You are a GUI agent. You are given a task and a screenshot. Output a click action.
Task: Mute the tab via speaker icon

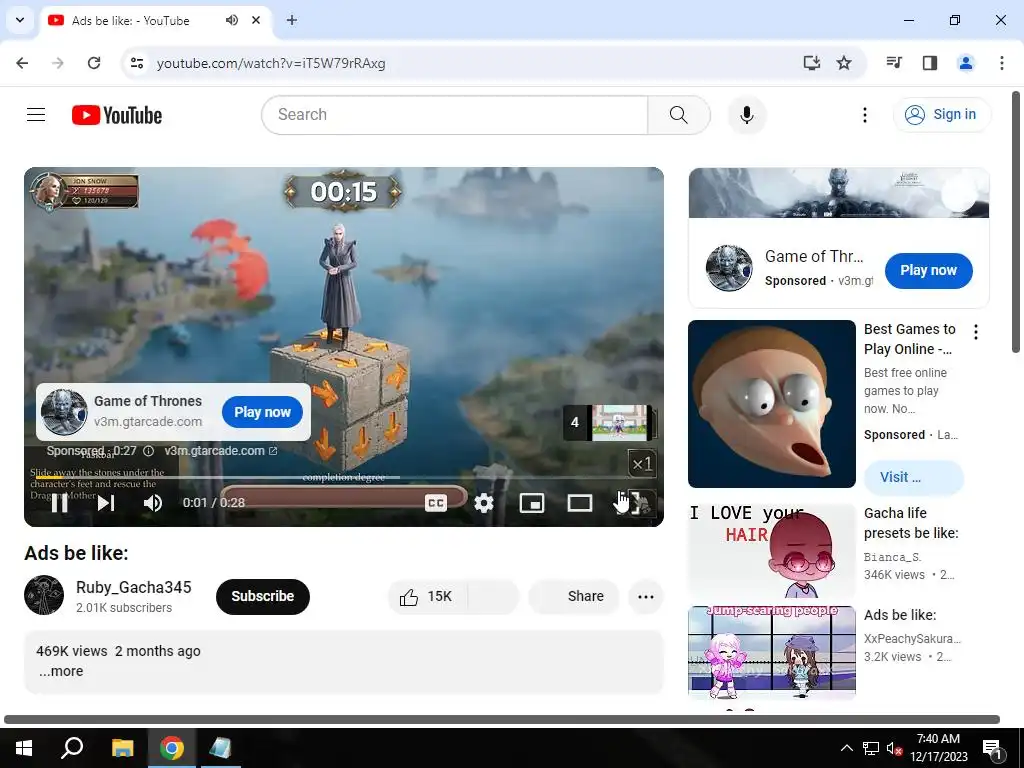click(232, 20)
